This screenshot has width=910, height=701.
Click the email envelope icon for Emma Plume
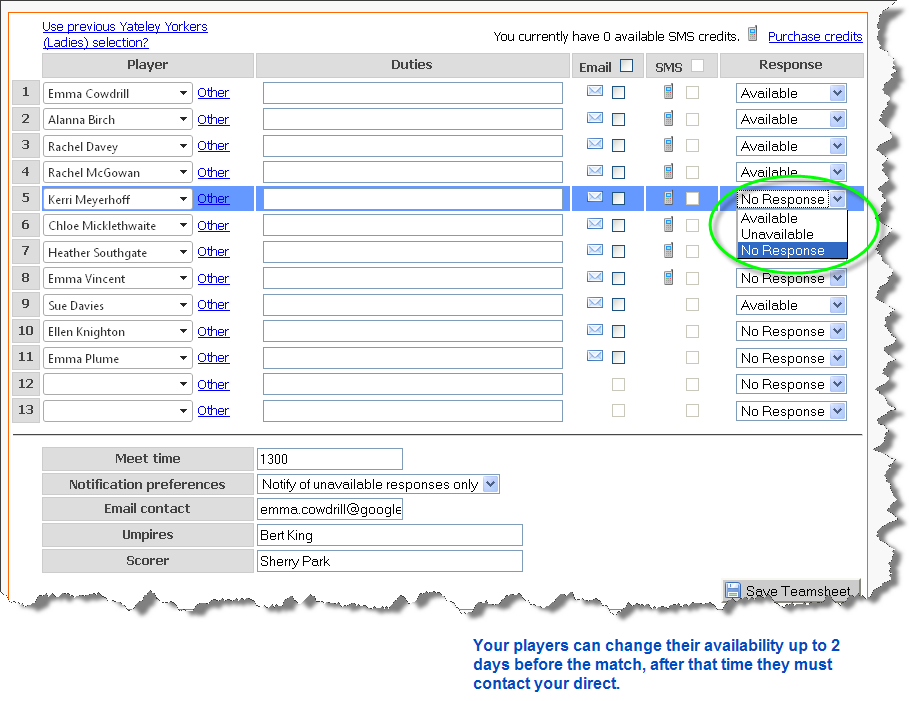click(595, 357)
